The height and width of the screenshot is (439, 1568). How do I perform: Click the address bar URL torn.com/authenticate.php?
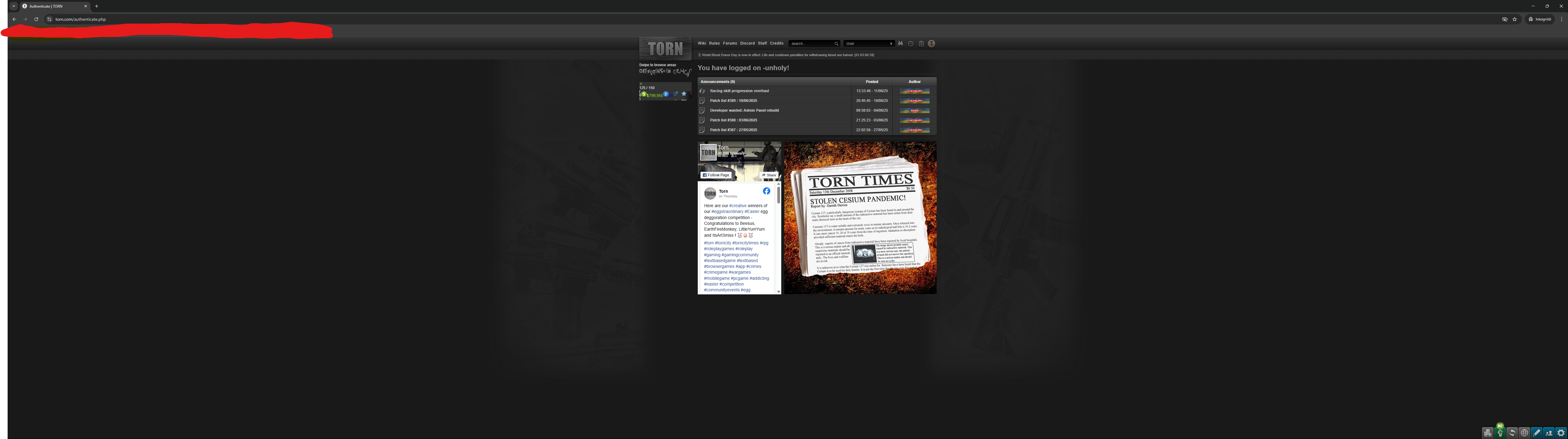[x=80, y=20]
